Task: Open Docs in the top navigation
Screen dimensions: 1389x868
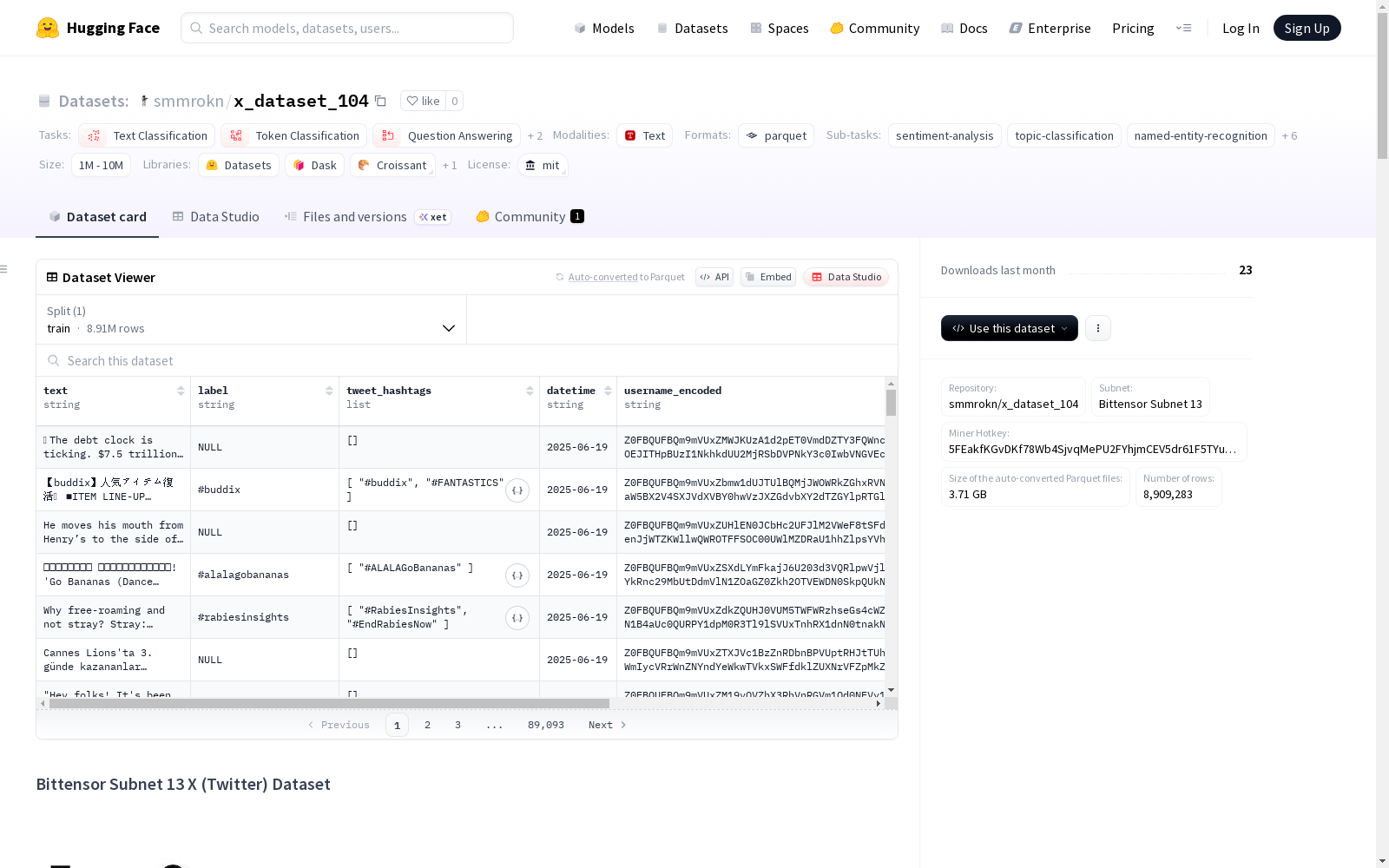Action: click(x=964, y=29)
